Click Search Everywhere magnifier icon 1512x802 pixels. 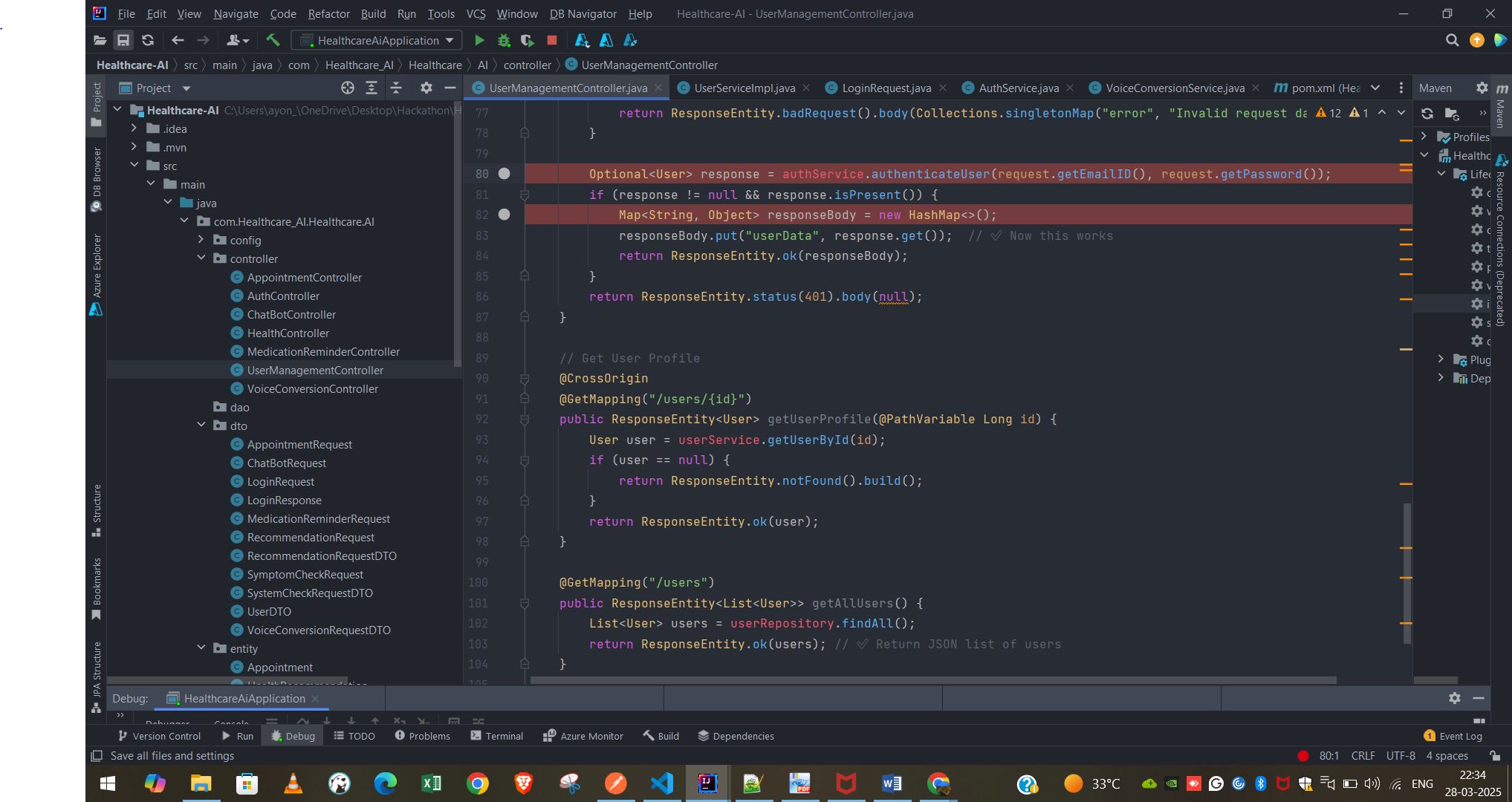(1452, 40)
